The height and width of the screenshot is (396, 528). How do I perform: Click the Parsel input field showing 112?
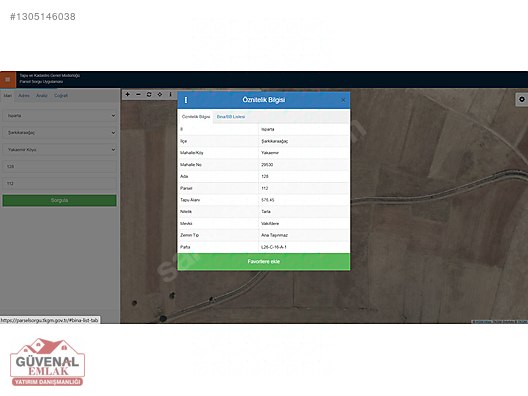coord(60,184)
